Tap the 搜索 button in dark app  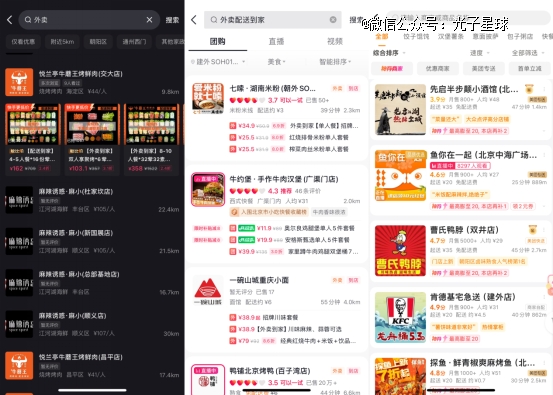(x=172, y=20)
